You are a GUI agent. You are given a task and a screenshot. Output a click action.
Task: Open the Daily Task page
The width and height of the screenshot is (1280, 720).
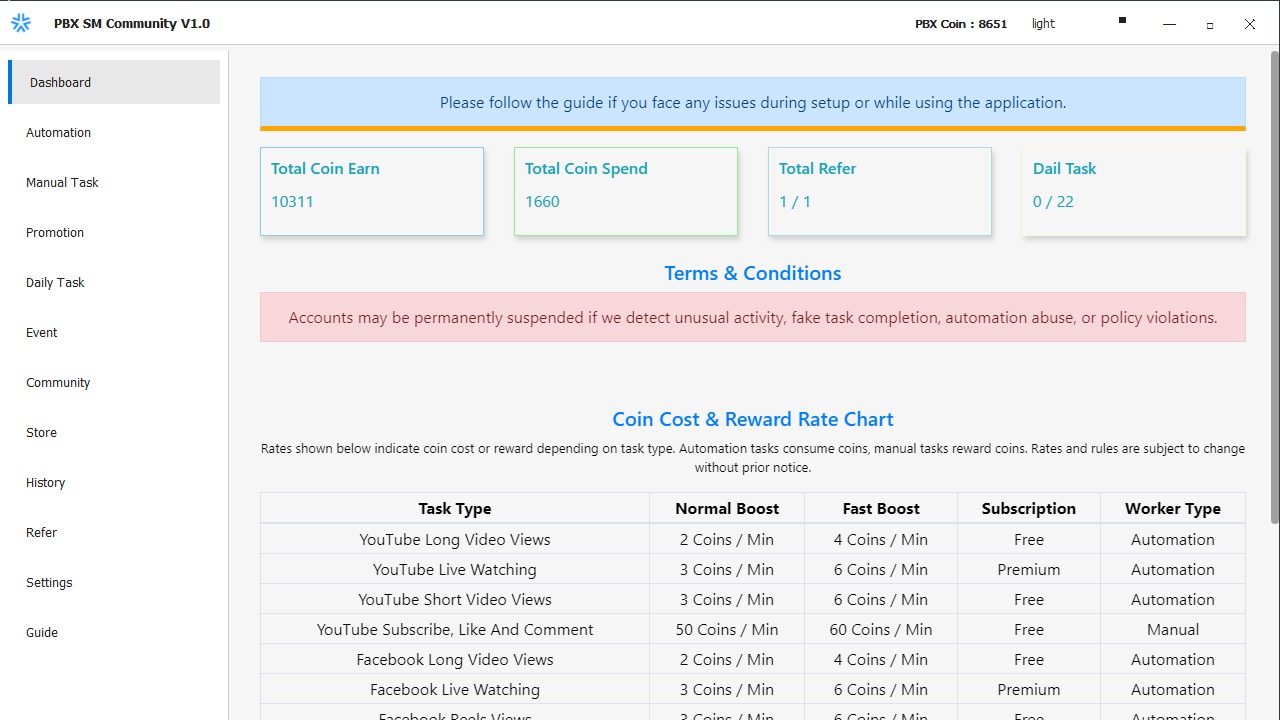tap(55, 282)
